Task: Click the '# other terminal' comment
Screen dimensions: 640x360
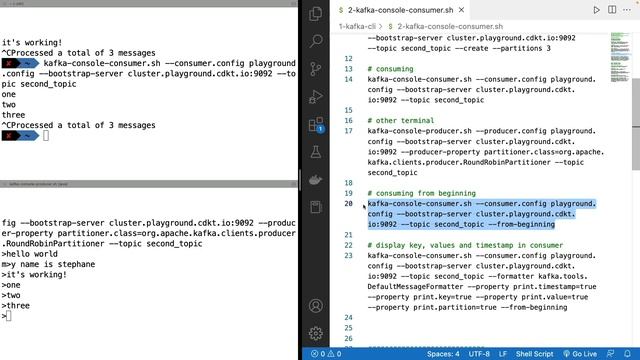Action: (401, 120)
